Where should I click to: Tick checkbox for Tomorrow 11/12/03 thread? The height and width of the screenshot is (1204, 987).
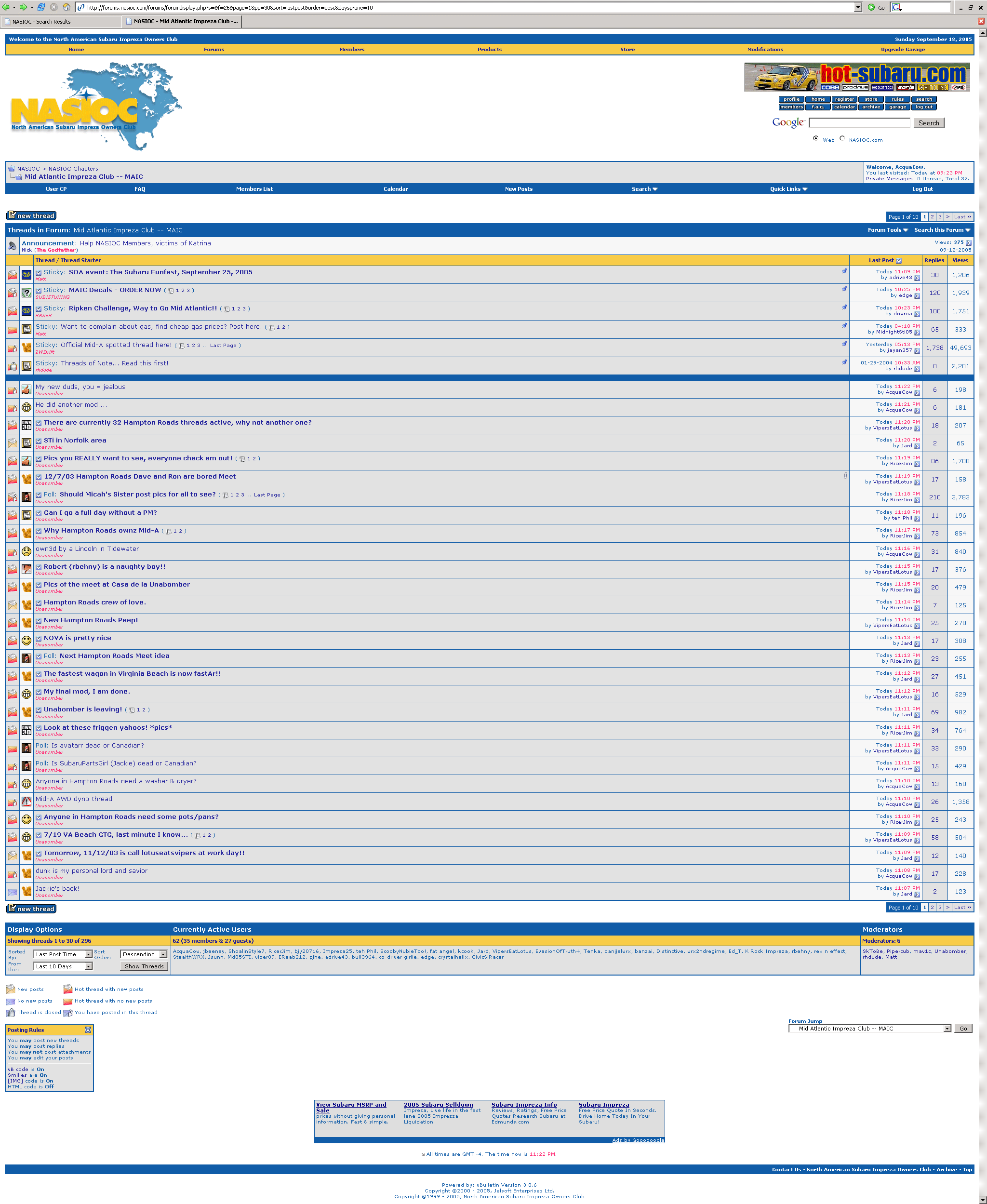39,853
